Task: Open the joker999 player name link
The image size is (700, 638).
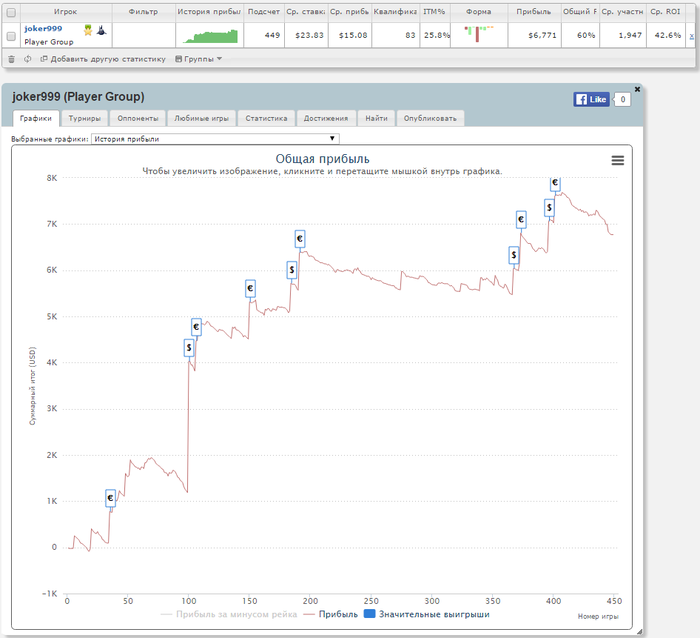Action: pyautogui.click(x=43, y=29)
